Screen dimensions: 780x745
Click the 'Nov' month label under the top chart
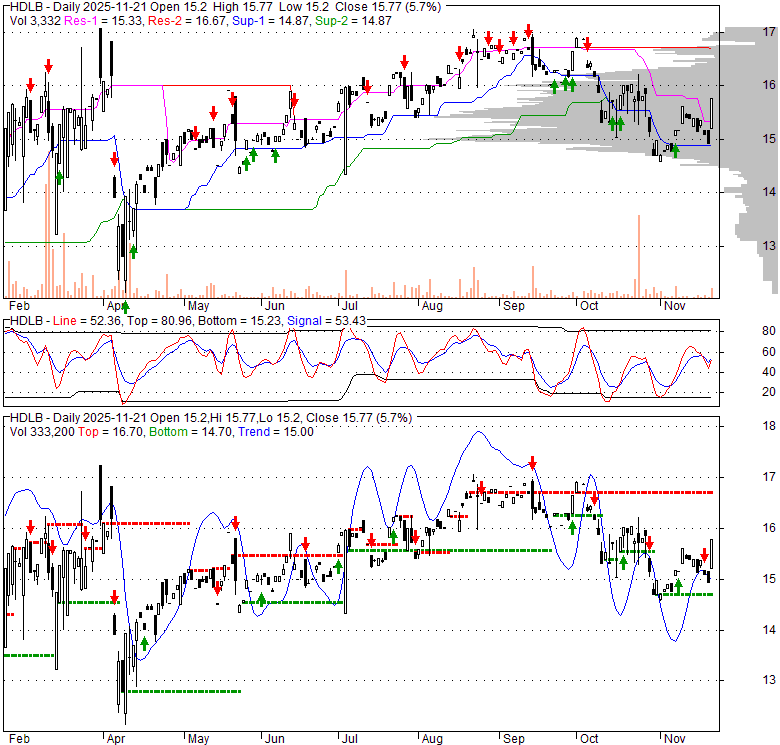[x=675, y=306]
